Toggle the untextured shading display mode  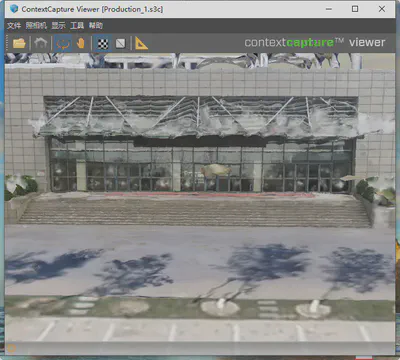[120, 43]
